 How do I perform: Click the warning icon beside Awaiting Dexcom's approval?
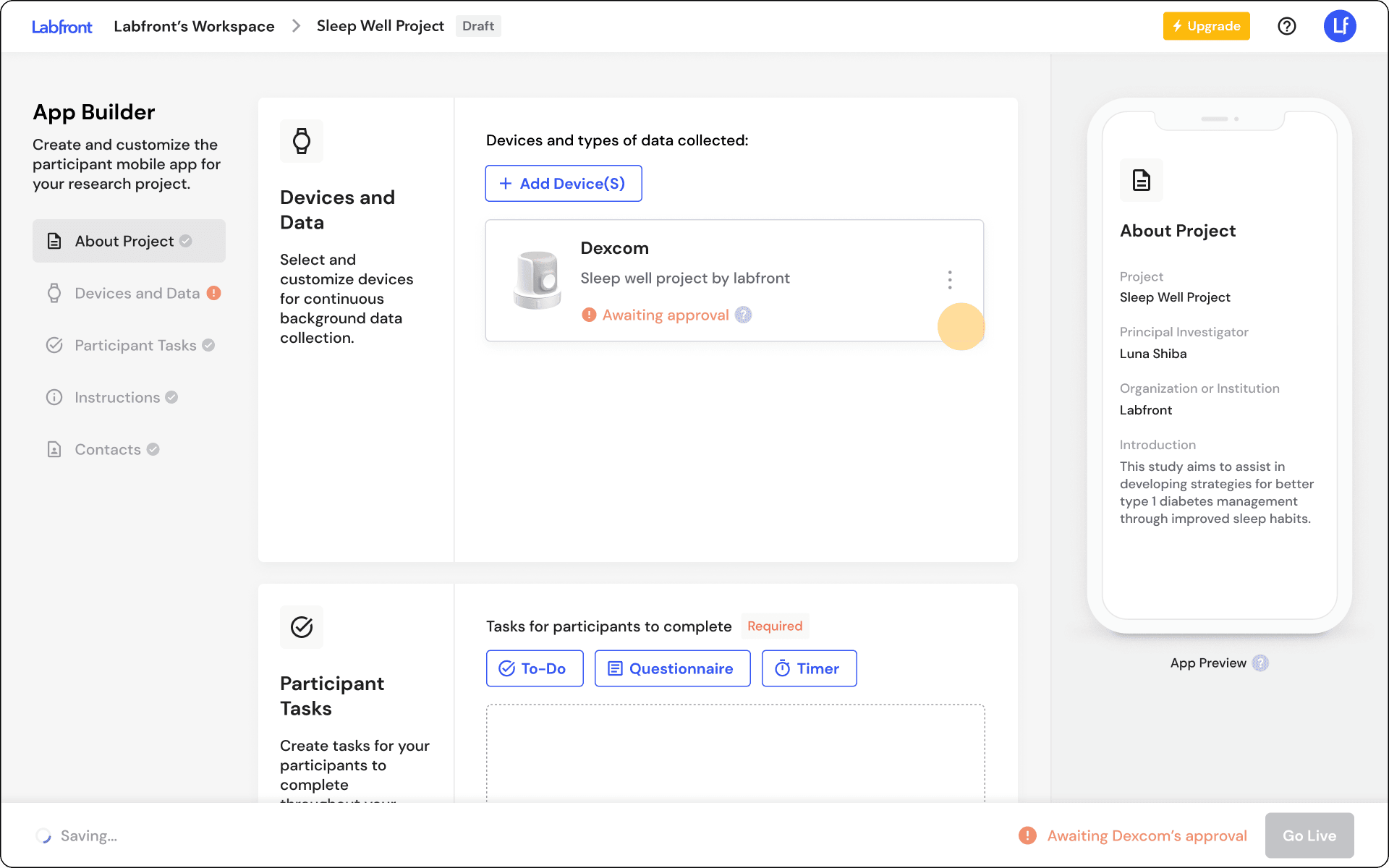(x=1027, y=835)
